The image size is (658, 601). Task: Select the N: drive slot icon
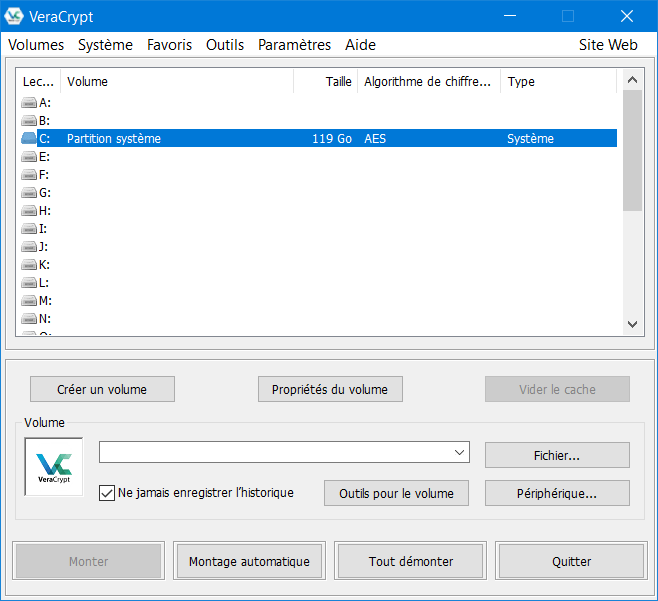pyautogui.click(x=29, y=319)
